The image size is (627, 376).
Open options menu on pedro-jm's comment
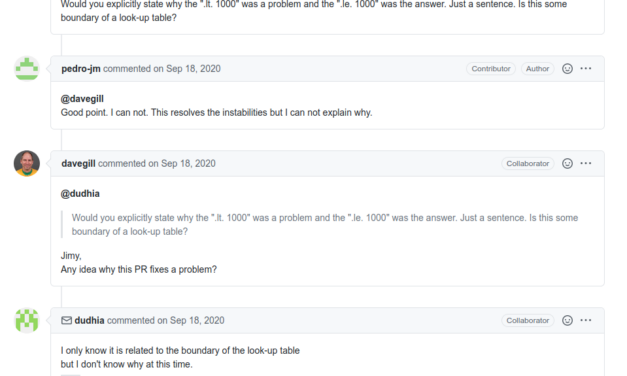(586, 69)
